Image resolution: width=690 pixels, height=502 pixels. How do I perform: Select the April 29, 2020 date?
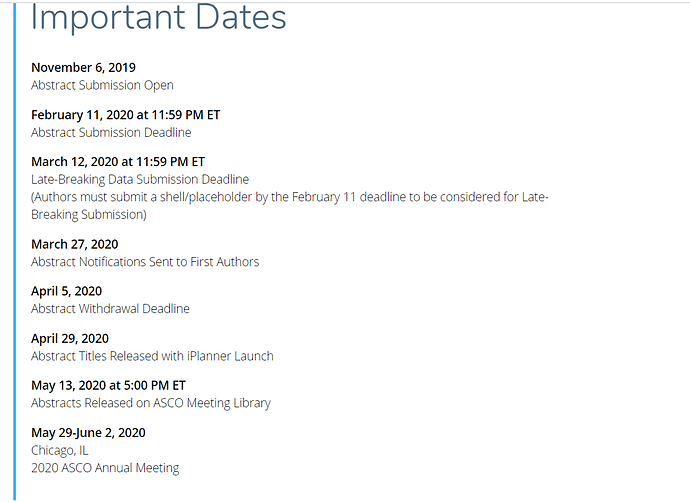(x=70, y=339)
